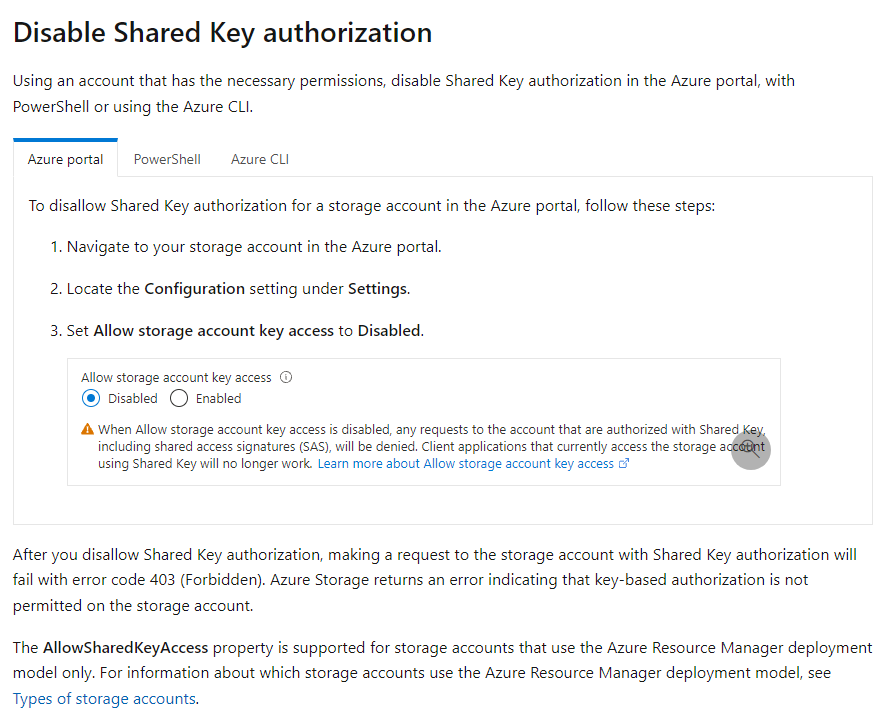Click the bold Settings word in step 2
The height and width of the screenshot is (722, 888).
[377, 288]
